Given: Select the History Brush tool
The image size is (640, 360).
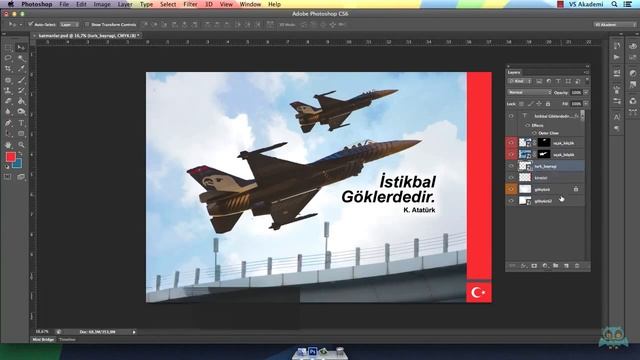Looking at the screenshot, I should pos(21,90).
